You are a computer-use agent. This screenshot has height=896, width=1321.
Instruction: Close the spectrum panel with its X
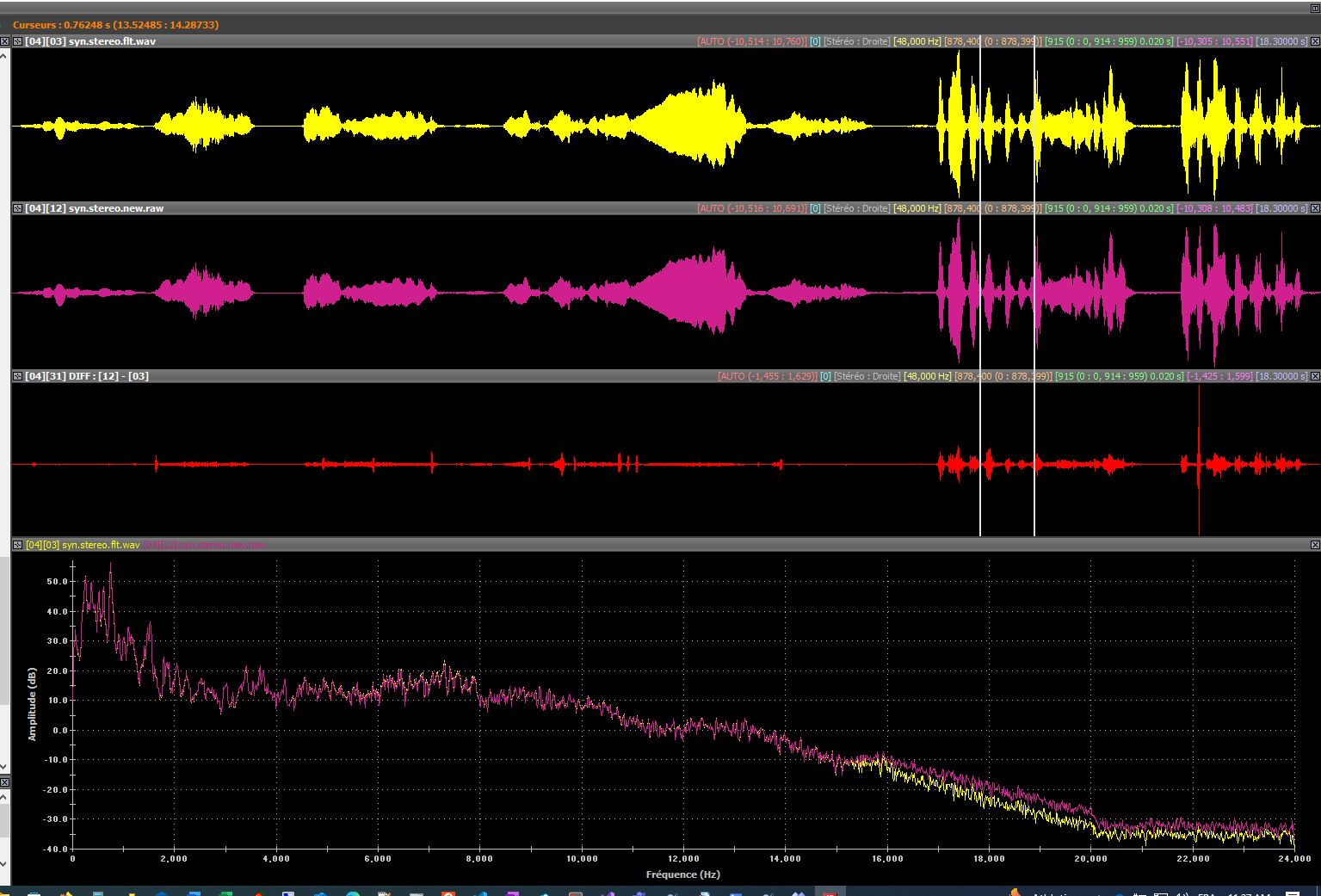1315,545
